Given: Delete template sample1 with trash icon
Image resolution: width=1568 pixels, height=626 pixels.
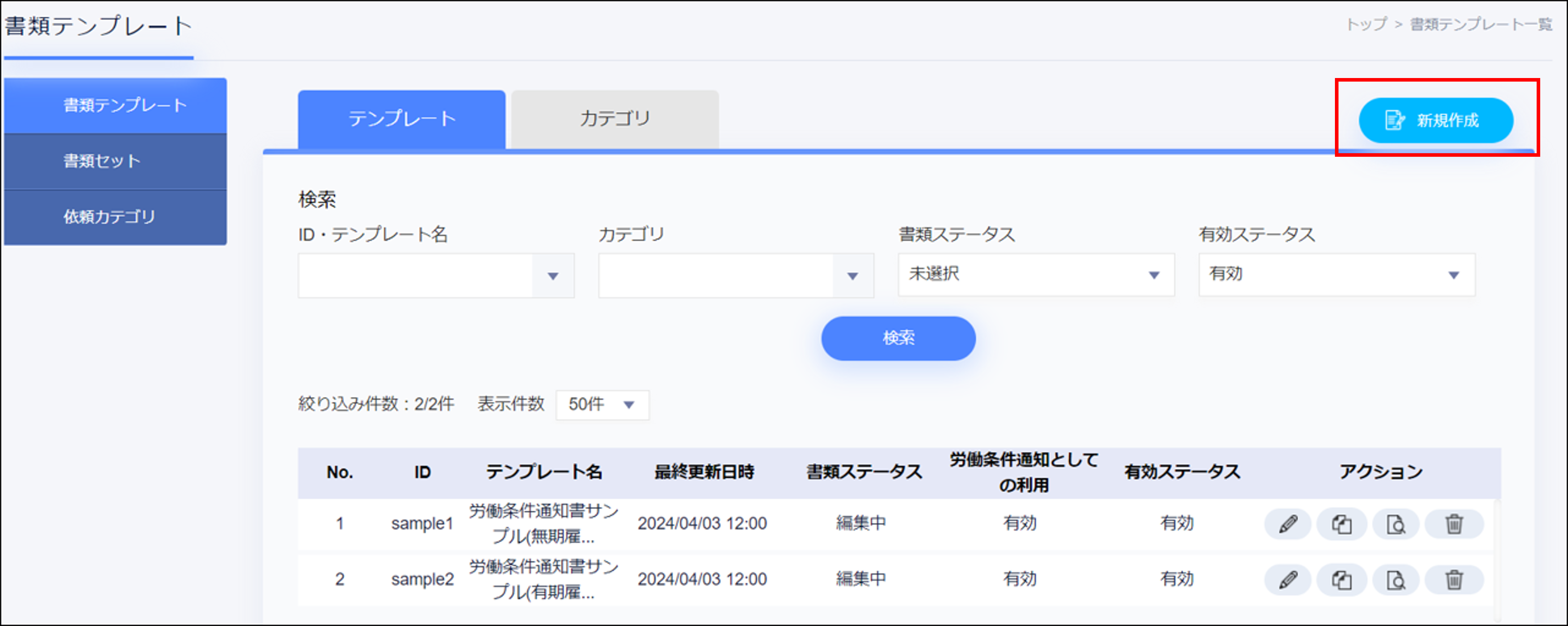Looking at the screenshot, I should coord(1454,524).
